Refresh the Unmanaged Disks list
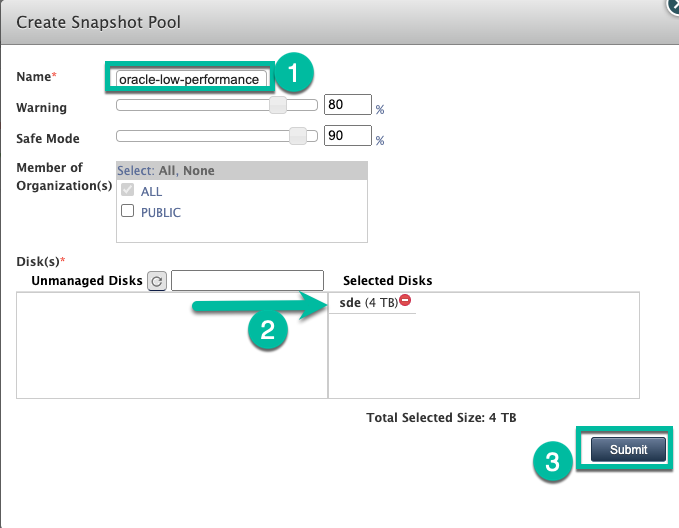679x528 pixels. click(157, 282)
